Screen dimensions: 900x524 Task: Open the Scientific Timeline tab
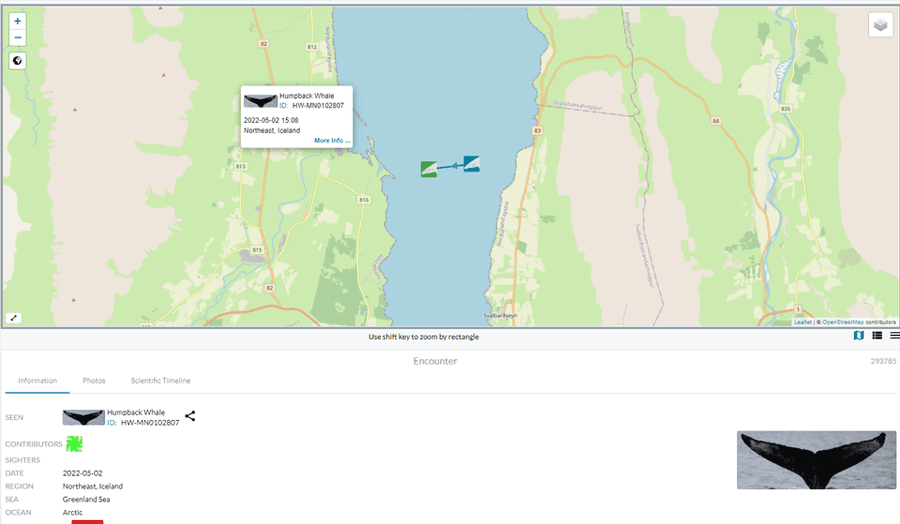(160, 381)
